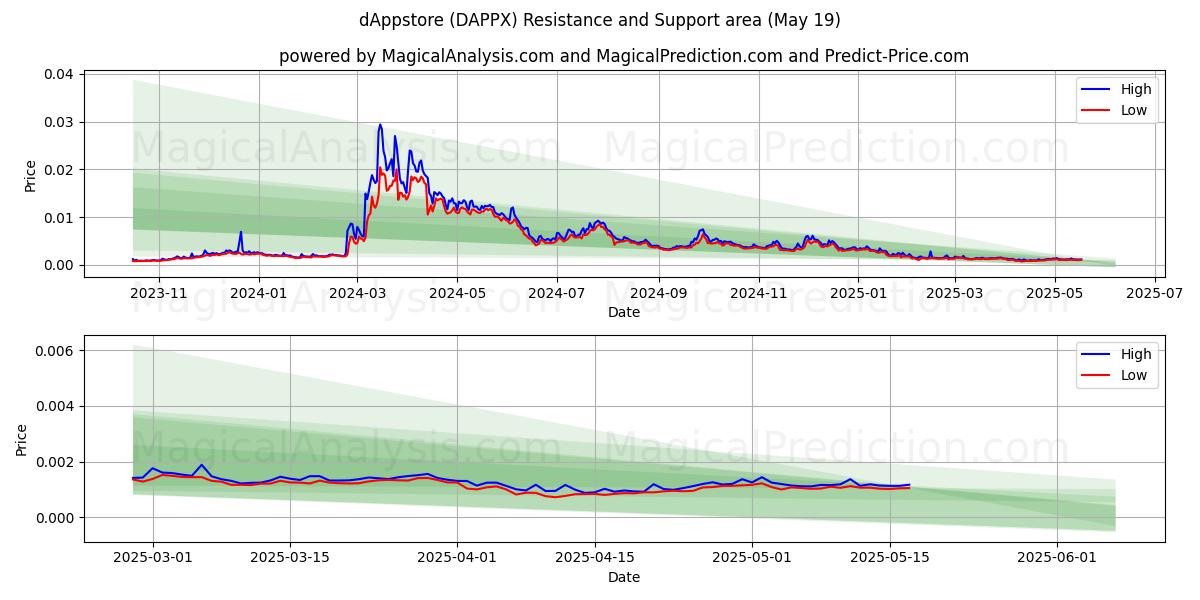Click the "0.02" y-axis tick on the top chart
The height and width of the screenshot is (600, 1200).
[58, 170]
